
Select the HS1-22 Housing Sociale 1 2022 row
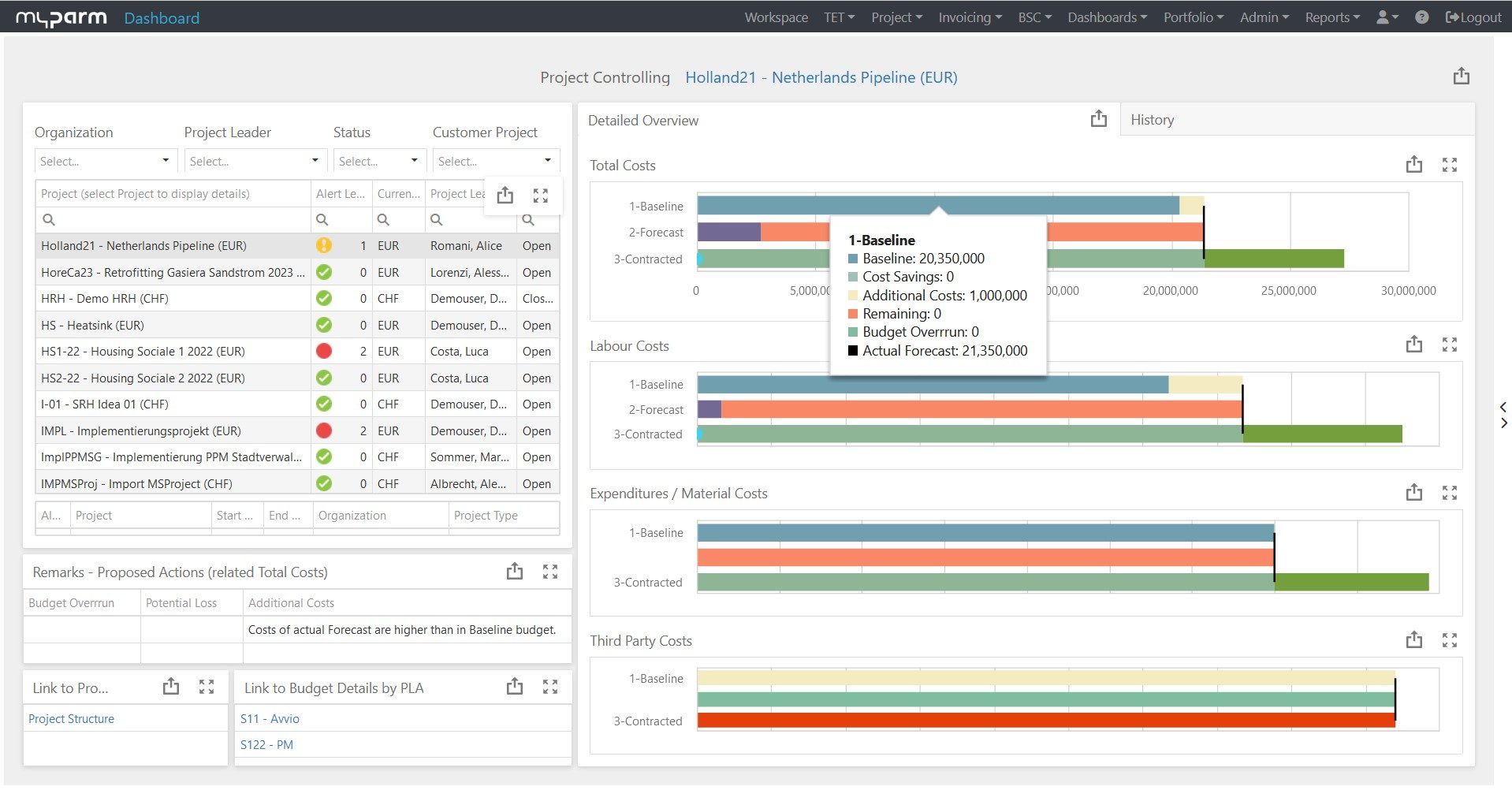pyautogui.click(x=143, y=352)
